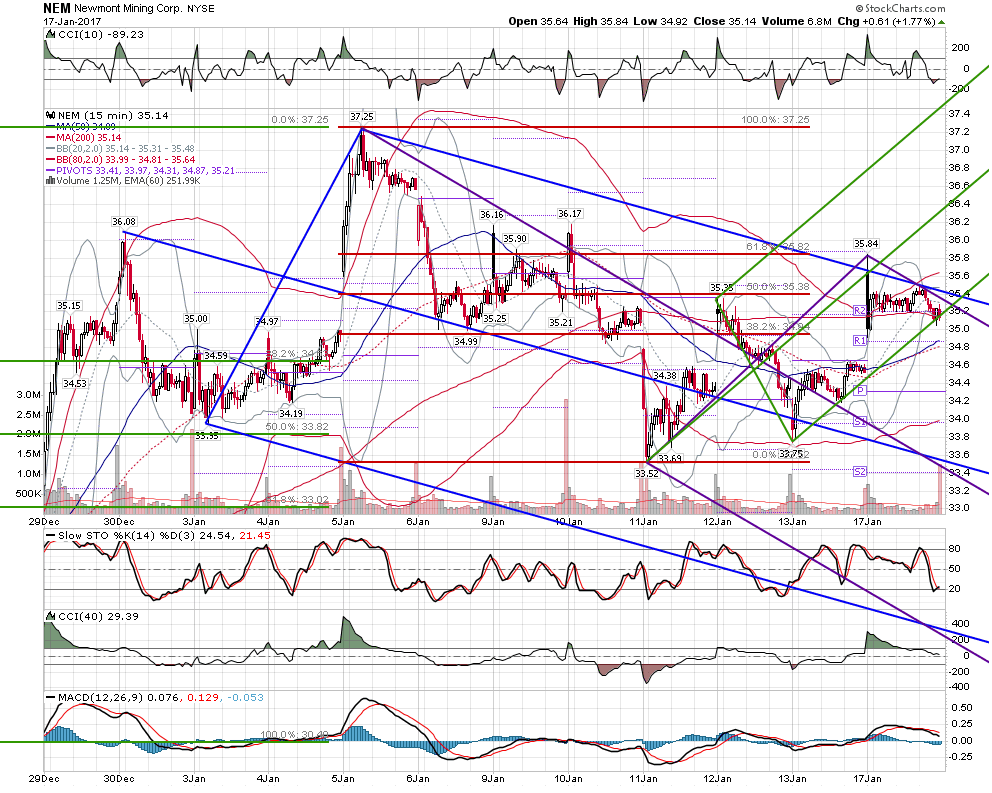Viewport: 992px width, 793px height.
Task: Click the 34.53 price annotation
Action: point(75,384)
